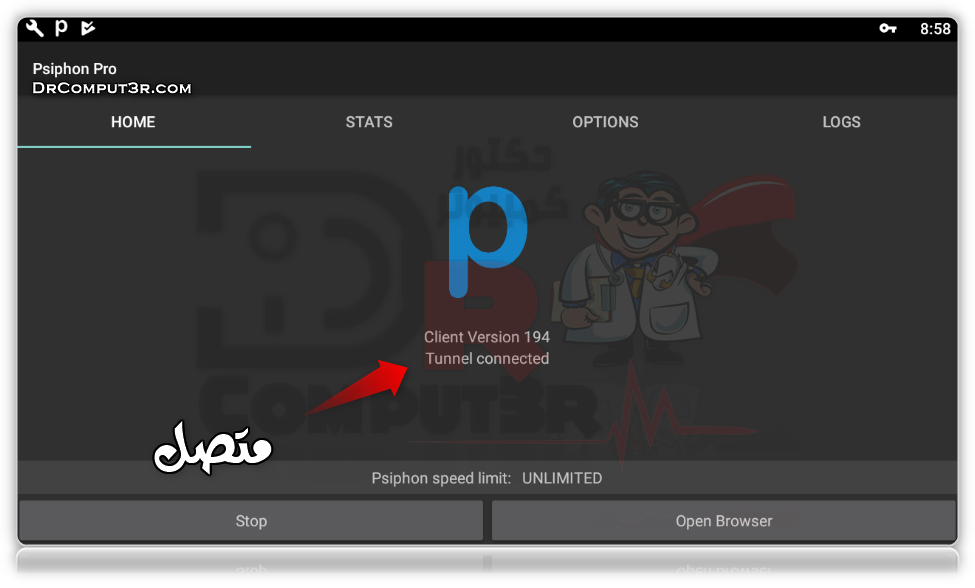Stop the Psiphon tunnel
This screenshot has width=975, height=588.
tap(251, 521)
